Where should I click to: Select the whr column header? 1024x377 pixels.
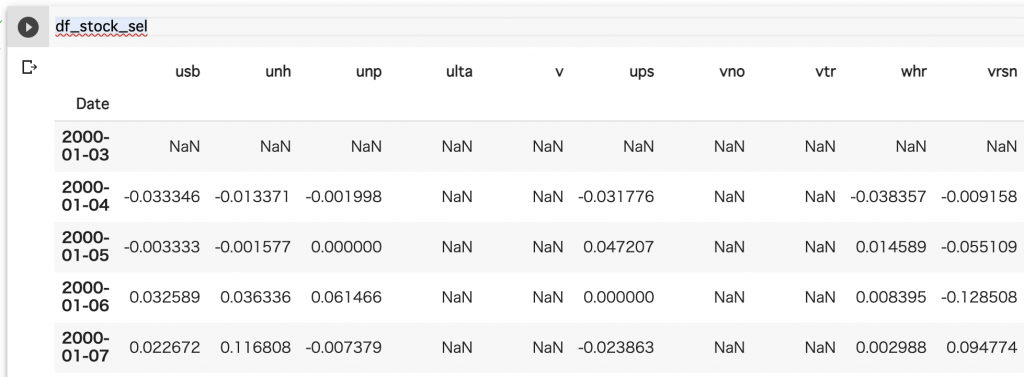(913, 72)
